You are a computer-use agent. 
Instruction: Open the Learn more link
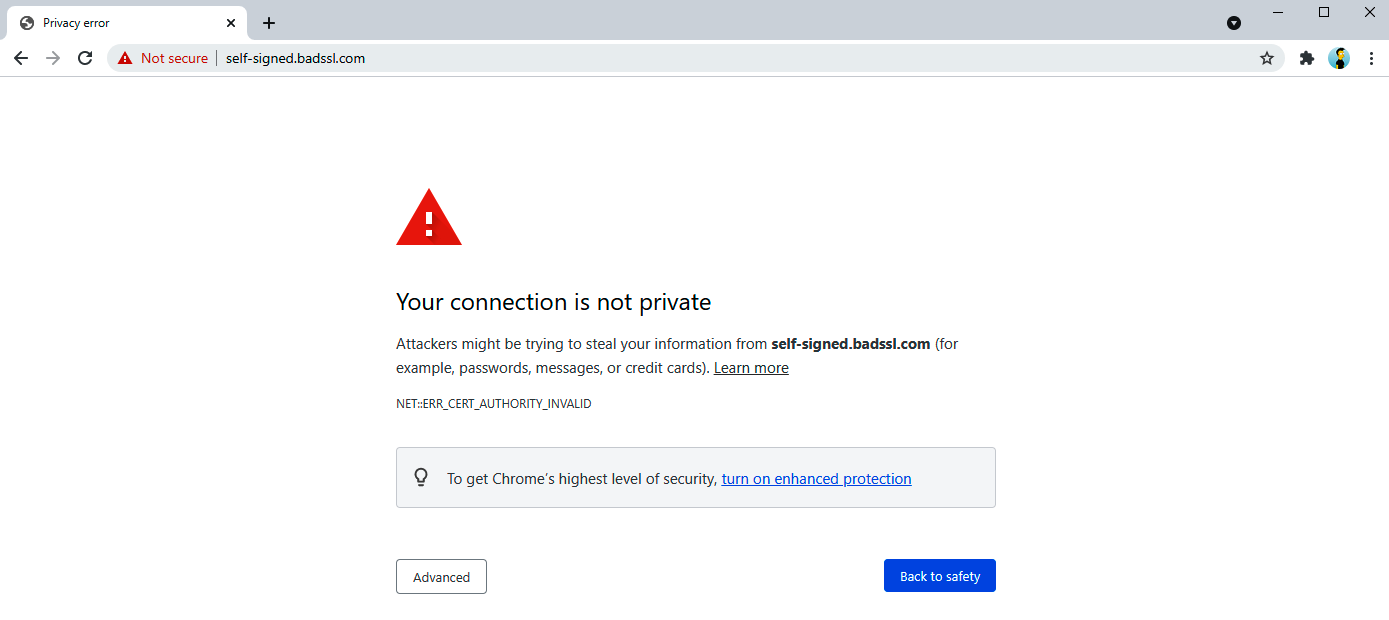(x=751, y=368)
